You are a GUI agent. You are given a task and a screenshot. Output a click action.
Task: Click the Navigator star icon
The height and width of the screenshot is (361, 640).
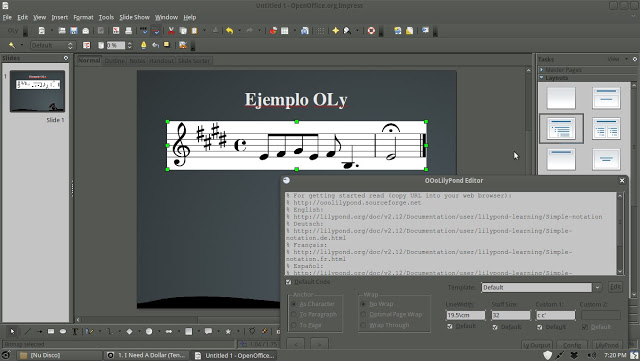tap(336, 31)
